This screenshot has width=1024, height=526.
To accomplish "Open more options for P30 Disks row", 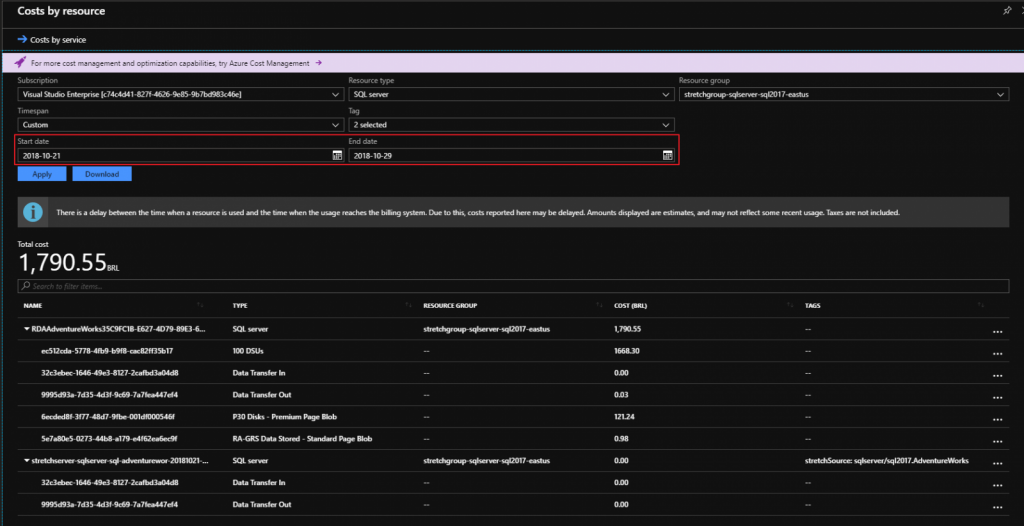I will pos(997,419).
